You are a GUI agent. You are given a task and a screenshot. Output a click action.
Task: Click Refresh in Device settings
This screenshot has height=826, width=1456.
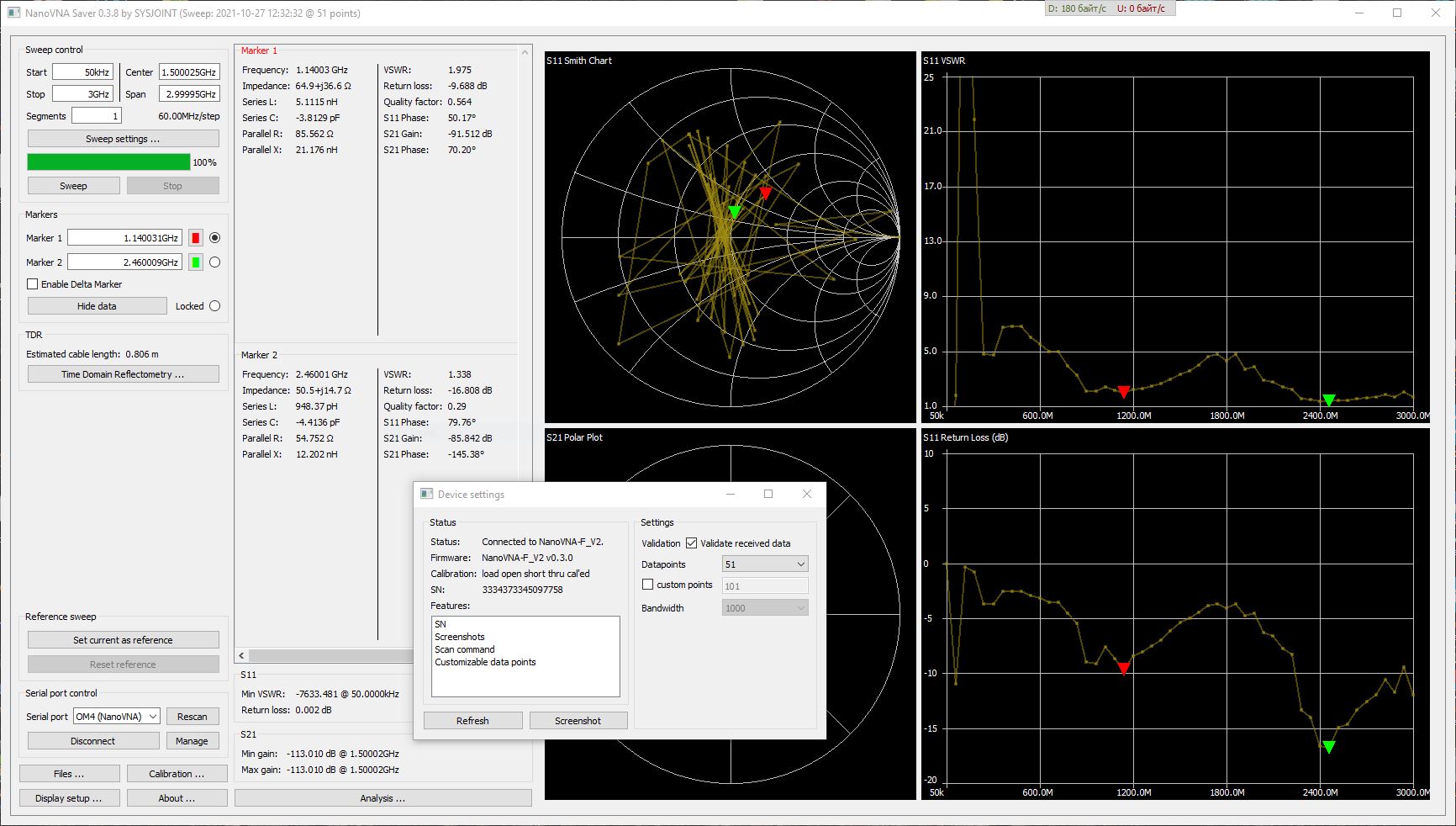click(473, 721)
